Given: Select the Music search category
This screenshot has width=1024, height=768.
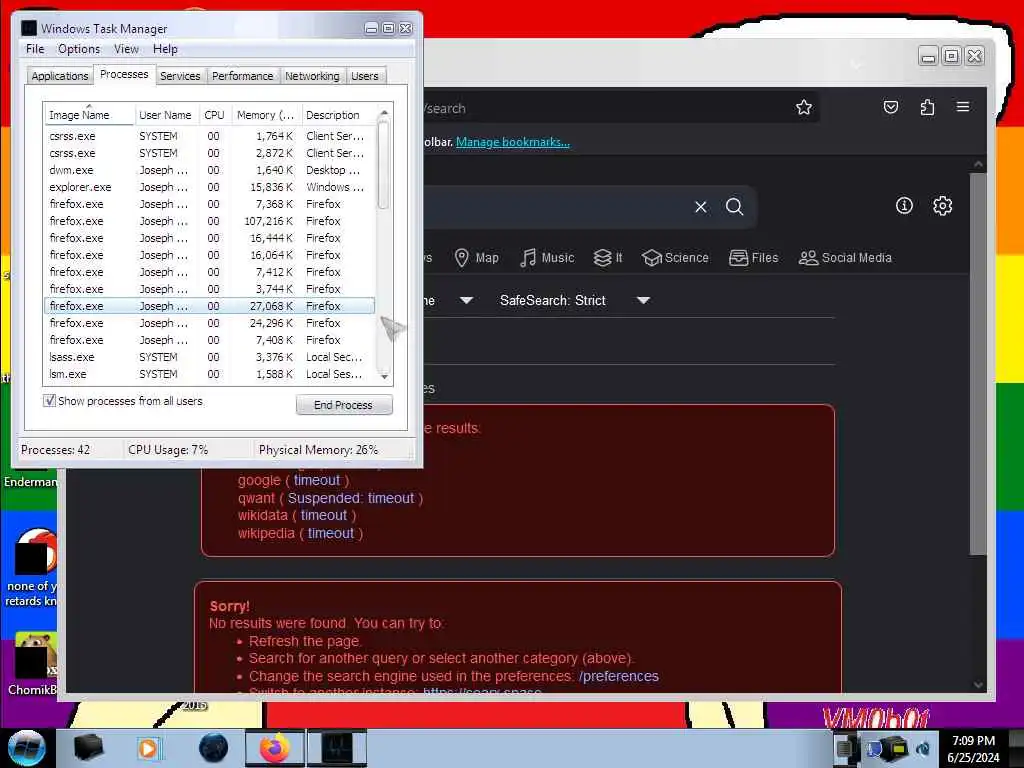Looking at the screenshot, I should click(x=547, y=258).
